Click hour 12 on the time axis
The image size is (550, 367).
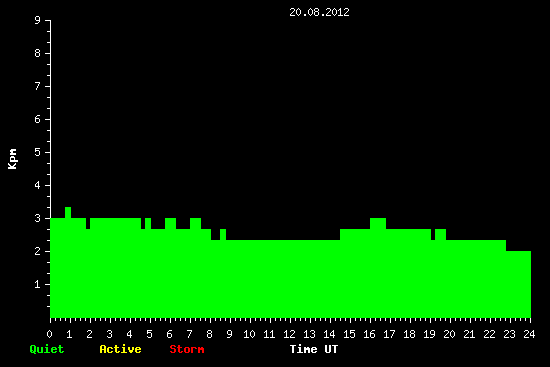[x=289, y=334]
